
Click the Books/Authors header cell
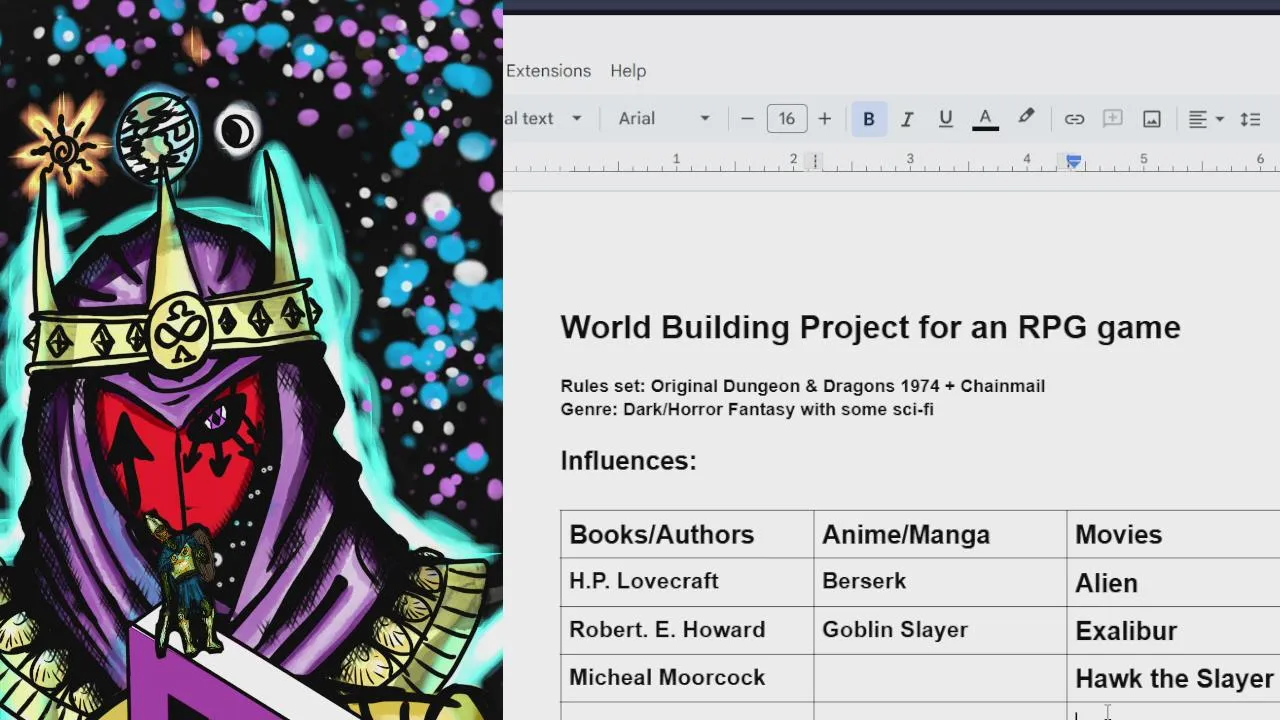coord(687,534)
